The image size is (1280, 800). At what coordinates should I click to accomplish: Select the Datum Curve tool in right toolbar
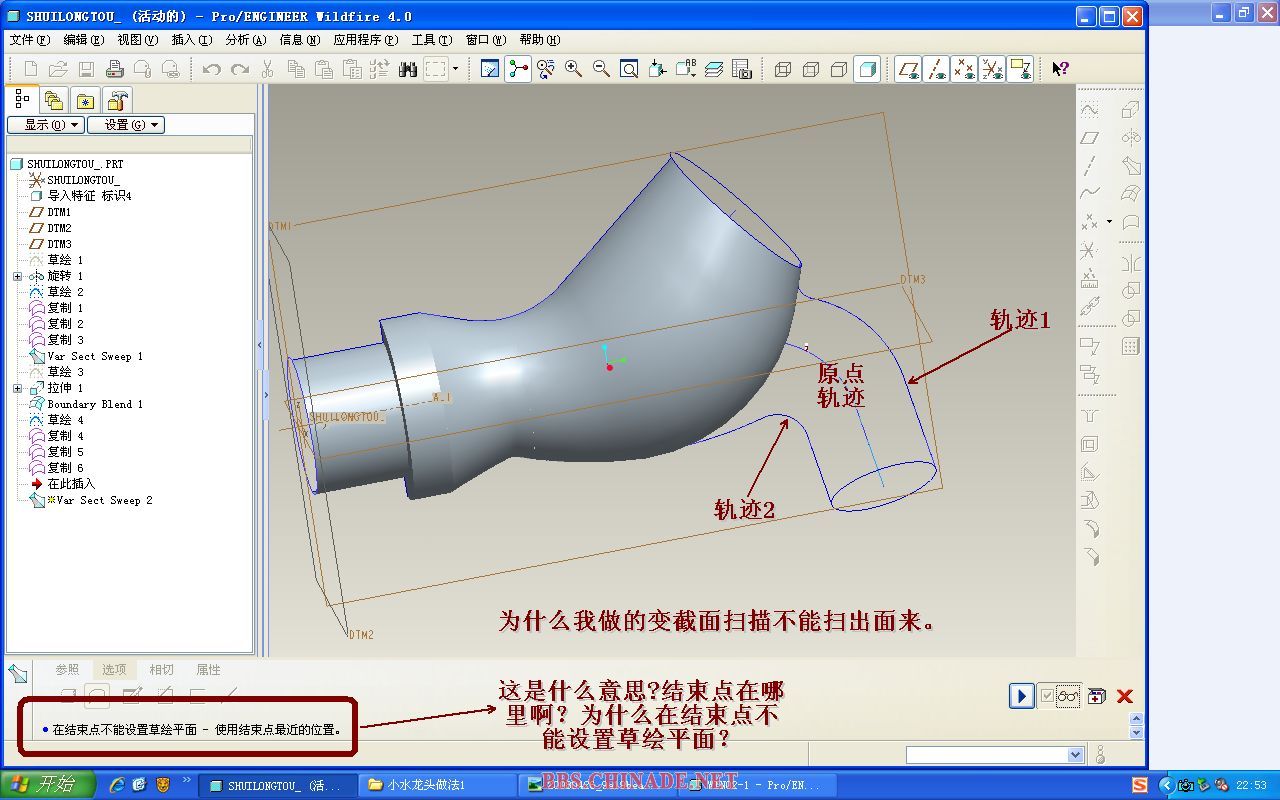1090,194
